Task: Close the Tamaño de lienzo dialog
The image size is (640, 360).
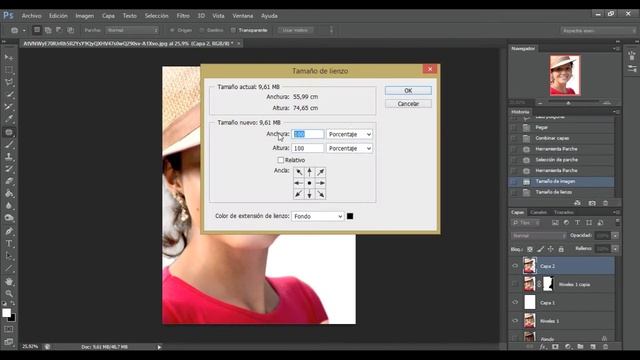Action: click(x=430, y=69)
